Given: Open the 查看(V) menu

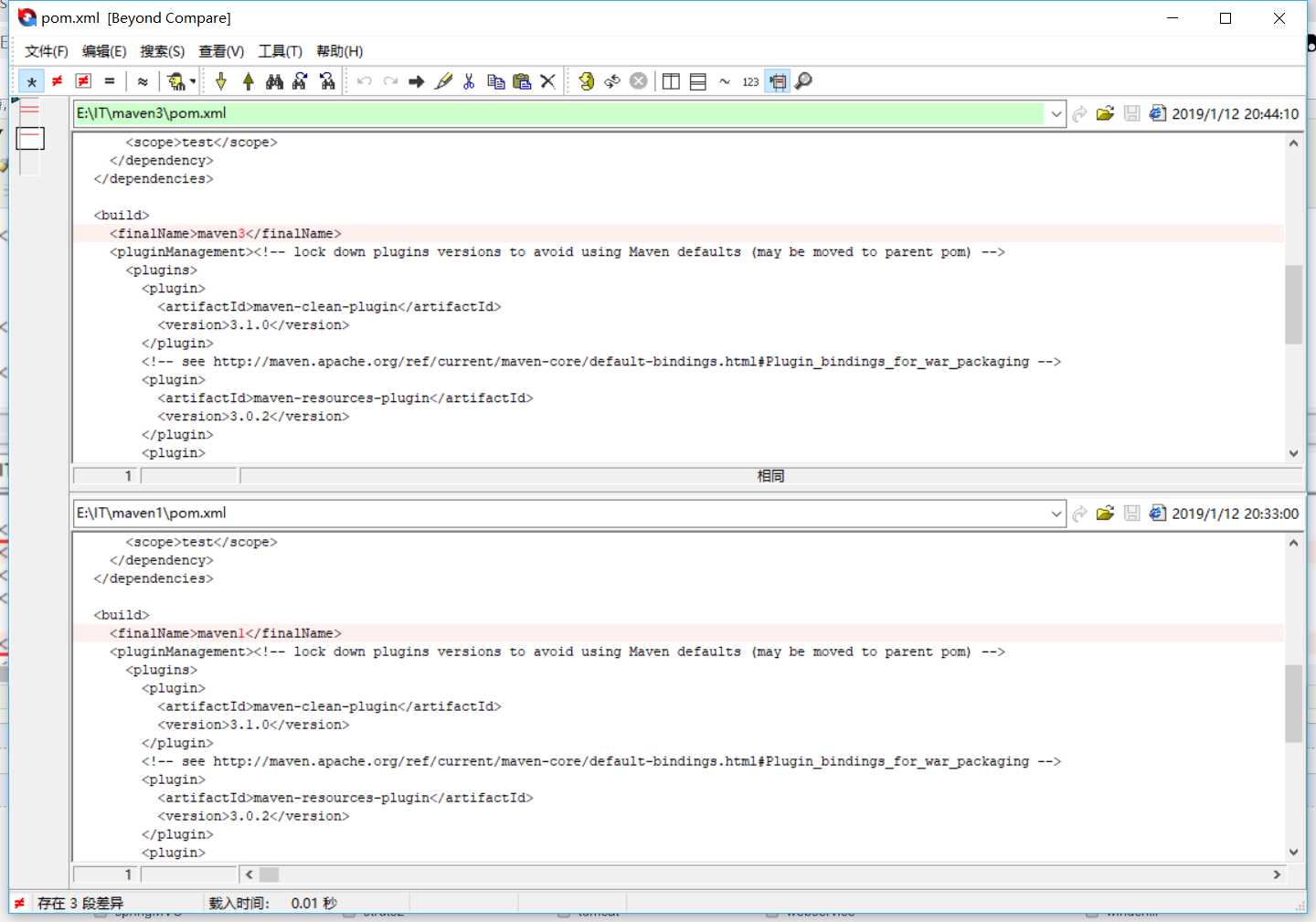Looking at the screenshot, I should [x=221, y=51].
